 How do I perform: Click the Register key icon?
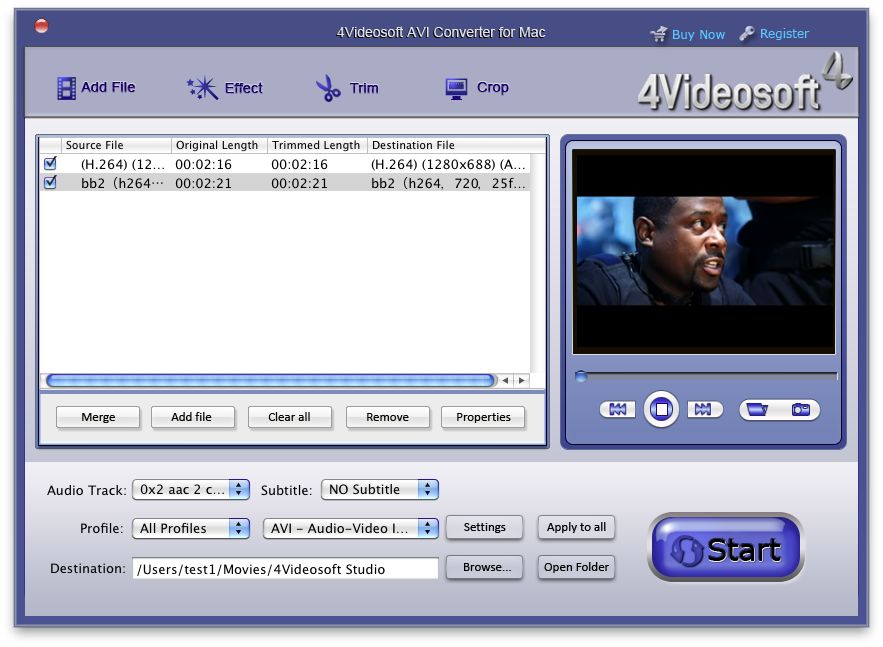(x=747, y=34)
